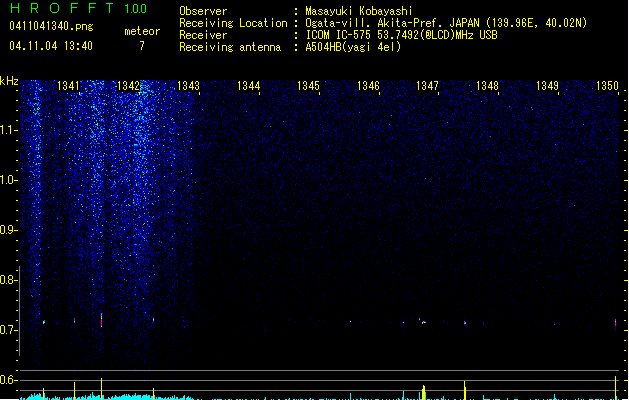
Task: Click the 1350 time marker
Action: click(607, 86)
